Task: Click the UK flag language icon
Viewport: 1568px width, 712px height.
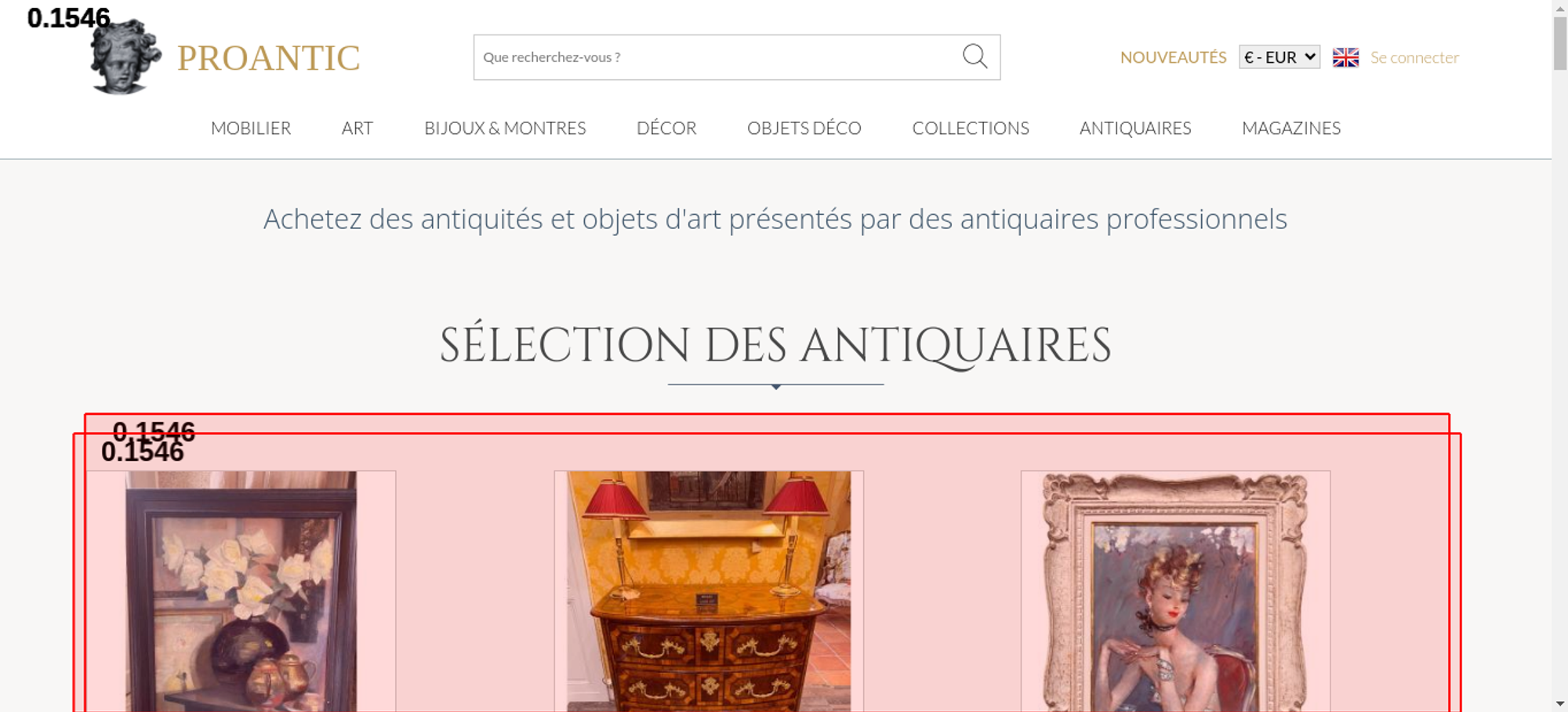Action: point(1345,57)
